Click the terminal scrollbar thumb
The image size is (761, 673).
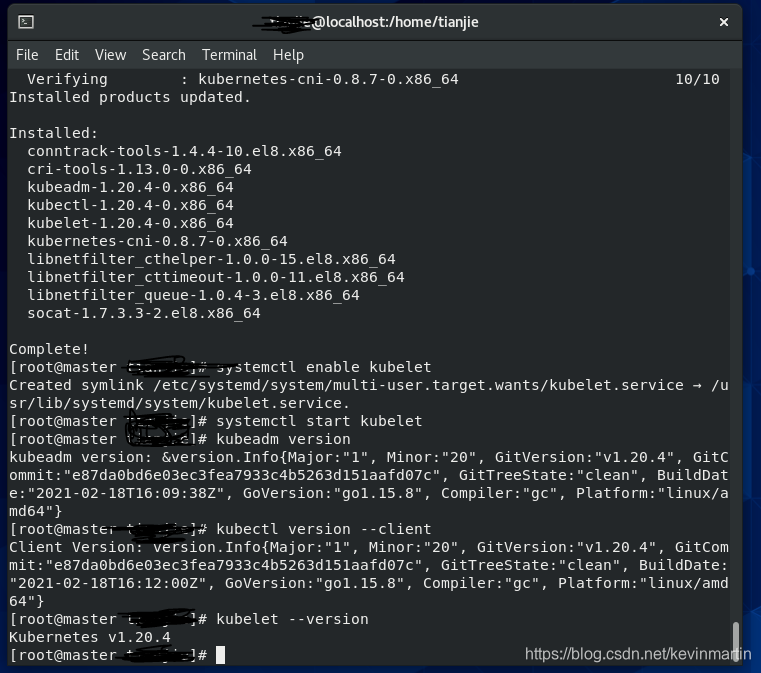pos(736,640)
